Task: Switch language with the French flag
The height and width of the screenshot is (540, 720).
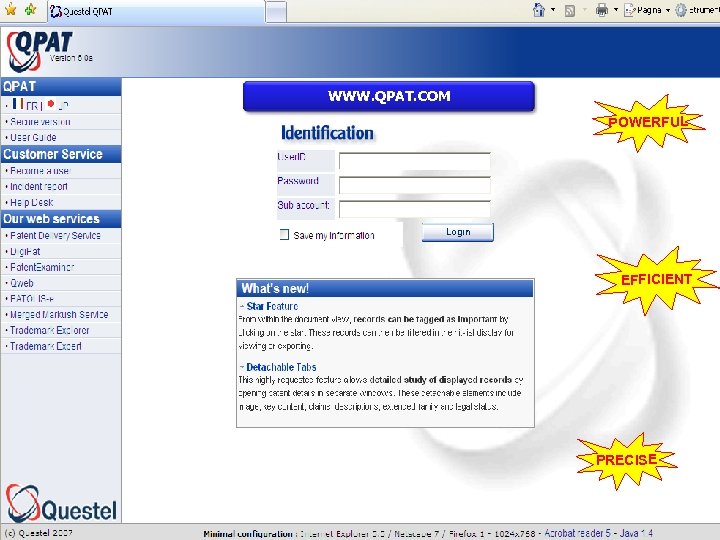Action: [x=18, y=104]
